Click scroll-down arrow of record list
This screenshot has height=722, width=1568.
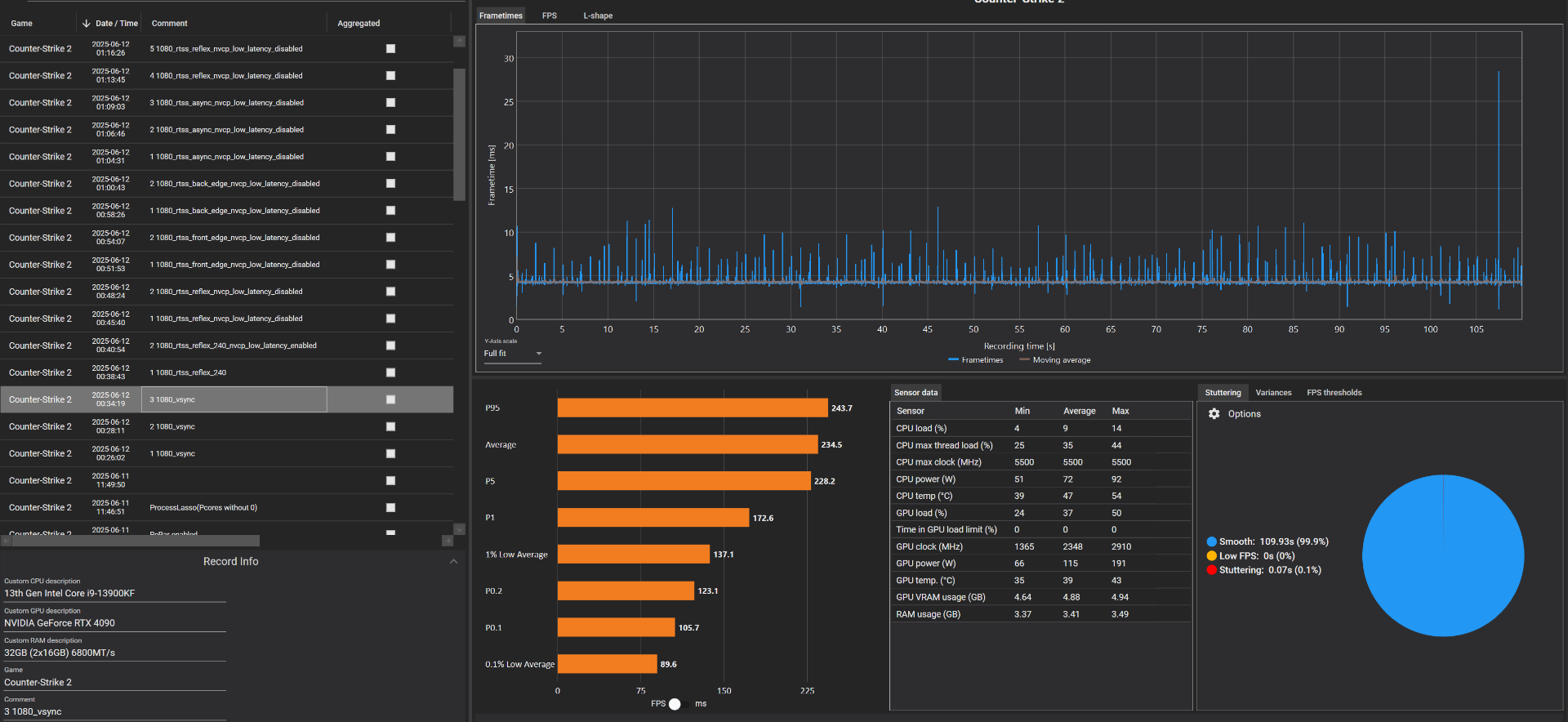[459, 529]
